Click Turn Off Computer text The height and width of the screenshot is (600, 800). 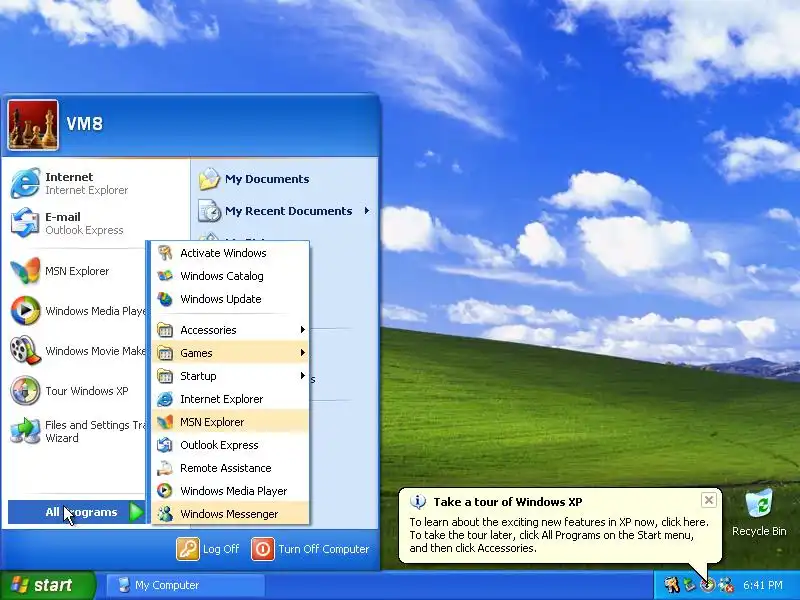(323, 549)
